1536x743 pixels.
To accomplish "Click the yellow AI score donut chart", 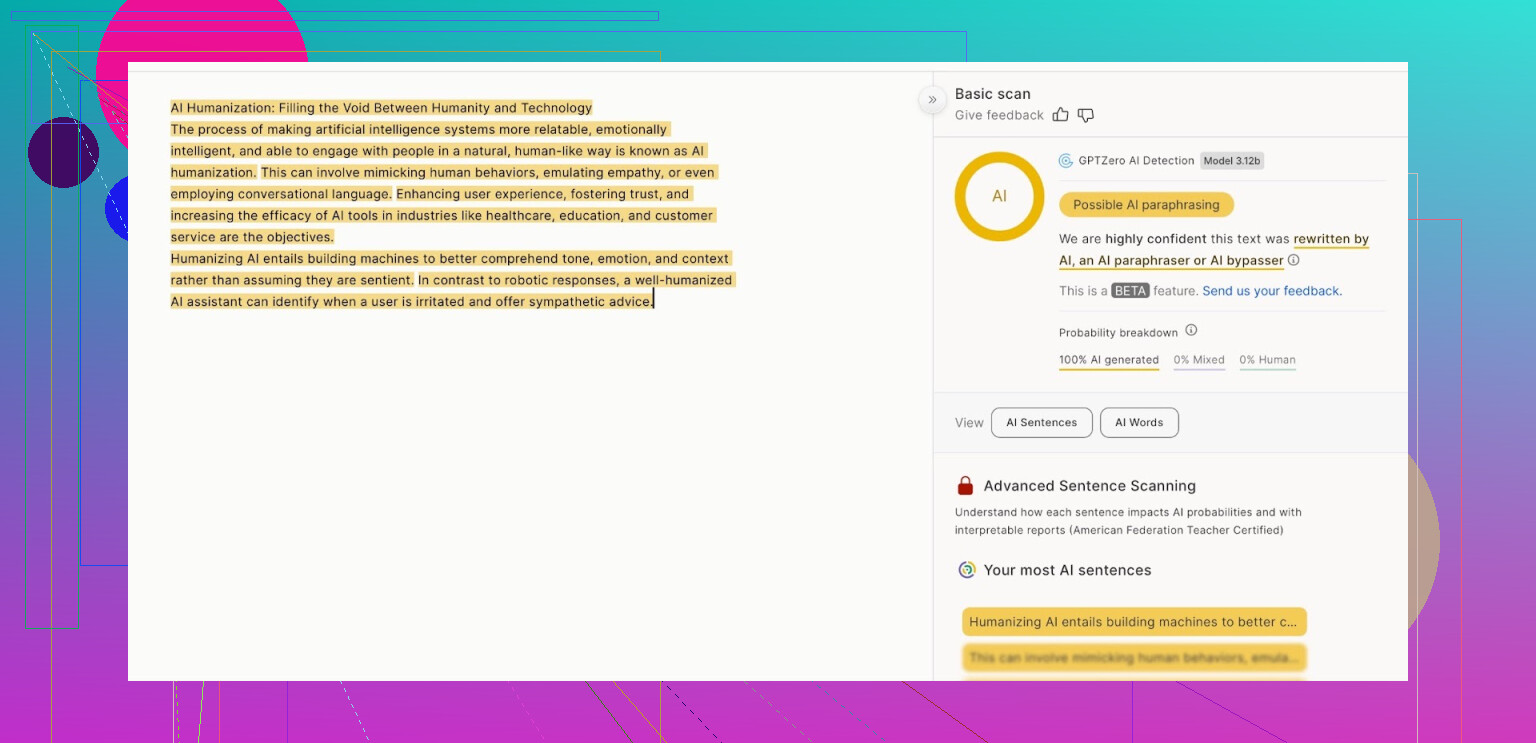I will click(x=999, y=196).
